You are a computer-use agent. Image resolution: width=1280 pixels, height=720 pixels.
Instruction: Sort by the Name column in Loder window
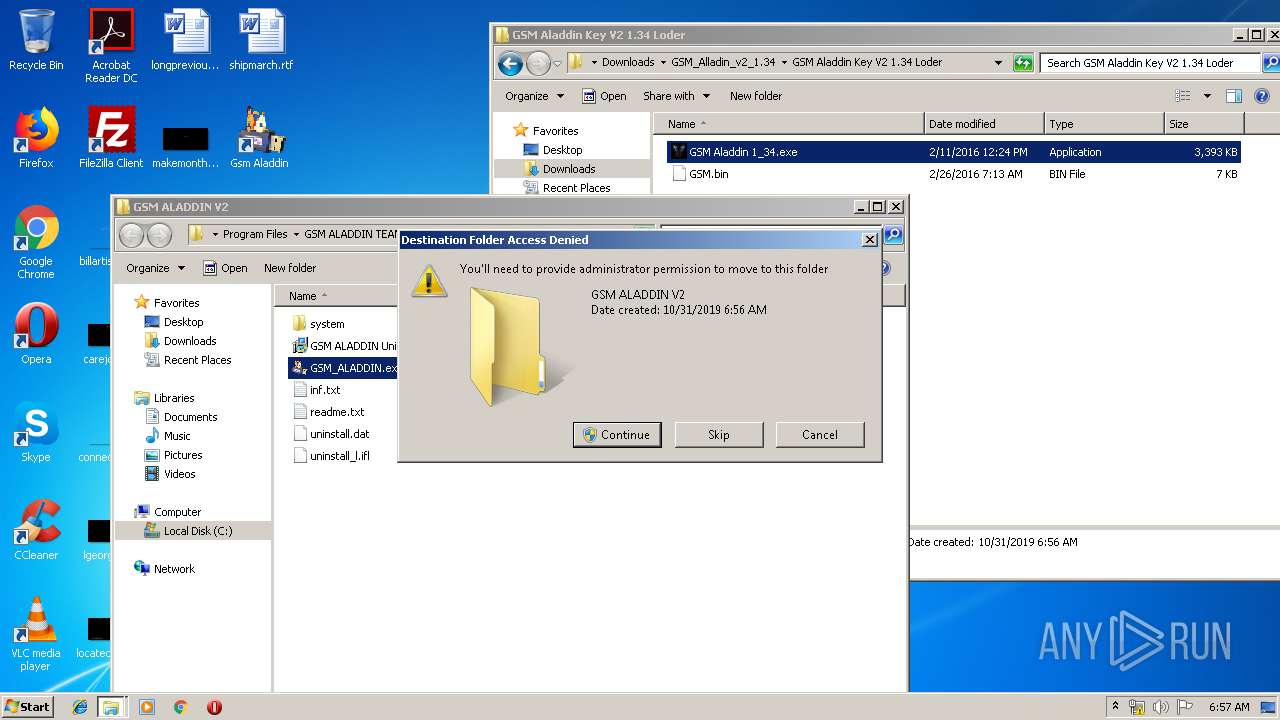click(788, 124)
